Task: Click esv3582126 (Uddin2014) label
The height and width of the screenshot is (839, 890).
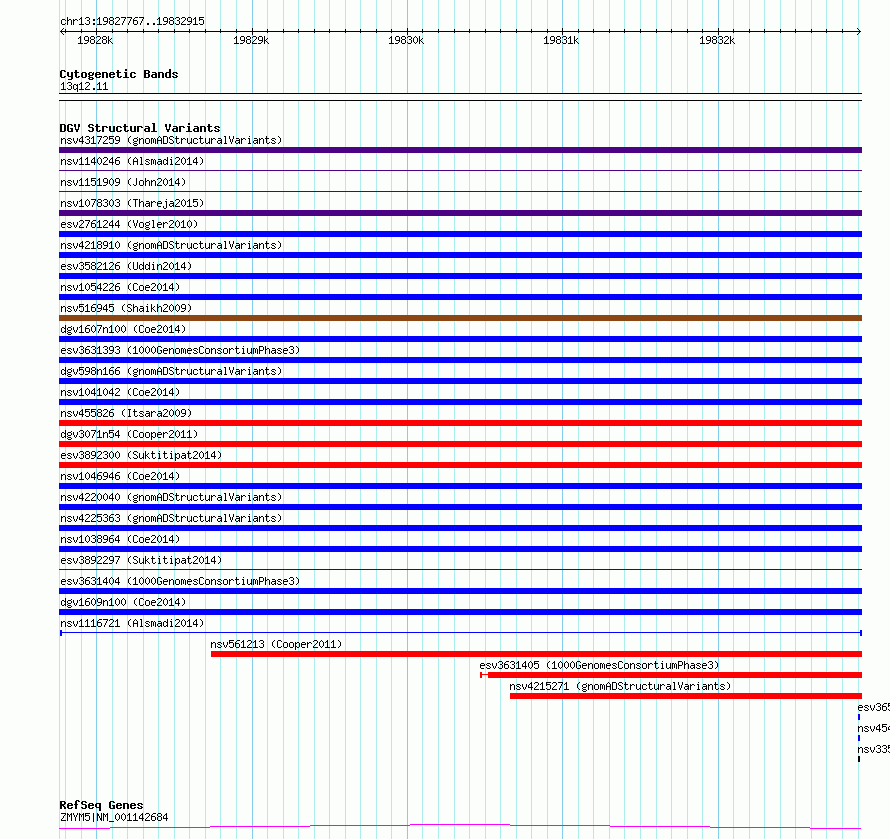Action: tap(126, 266)
